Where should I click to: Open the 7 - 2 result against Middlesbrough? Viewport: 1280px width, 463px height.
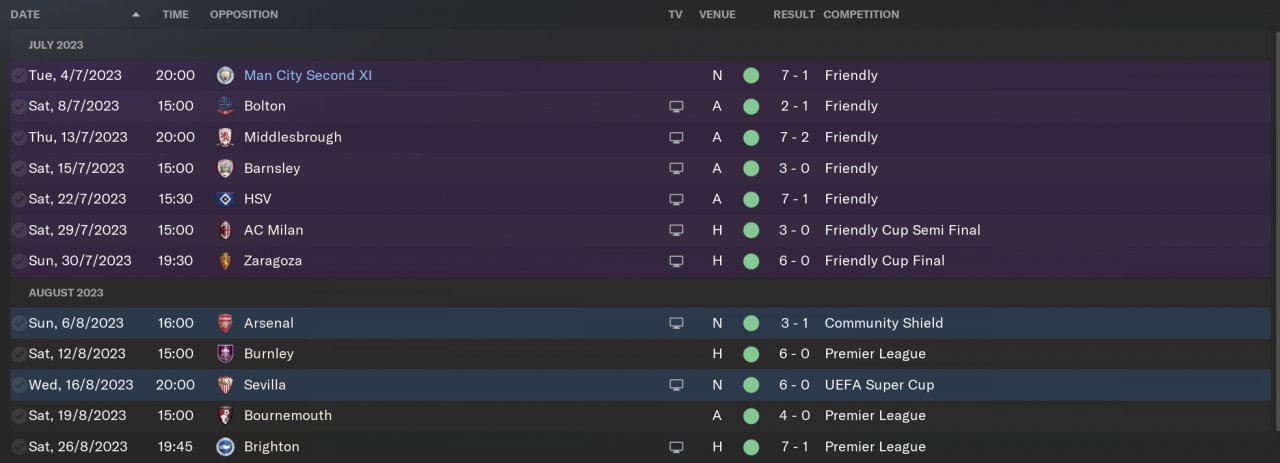(x=793, y=137)
